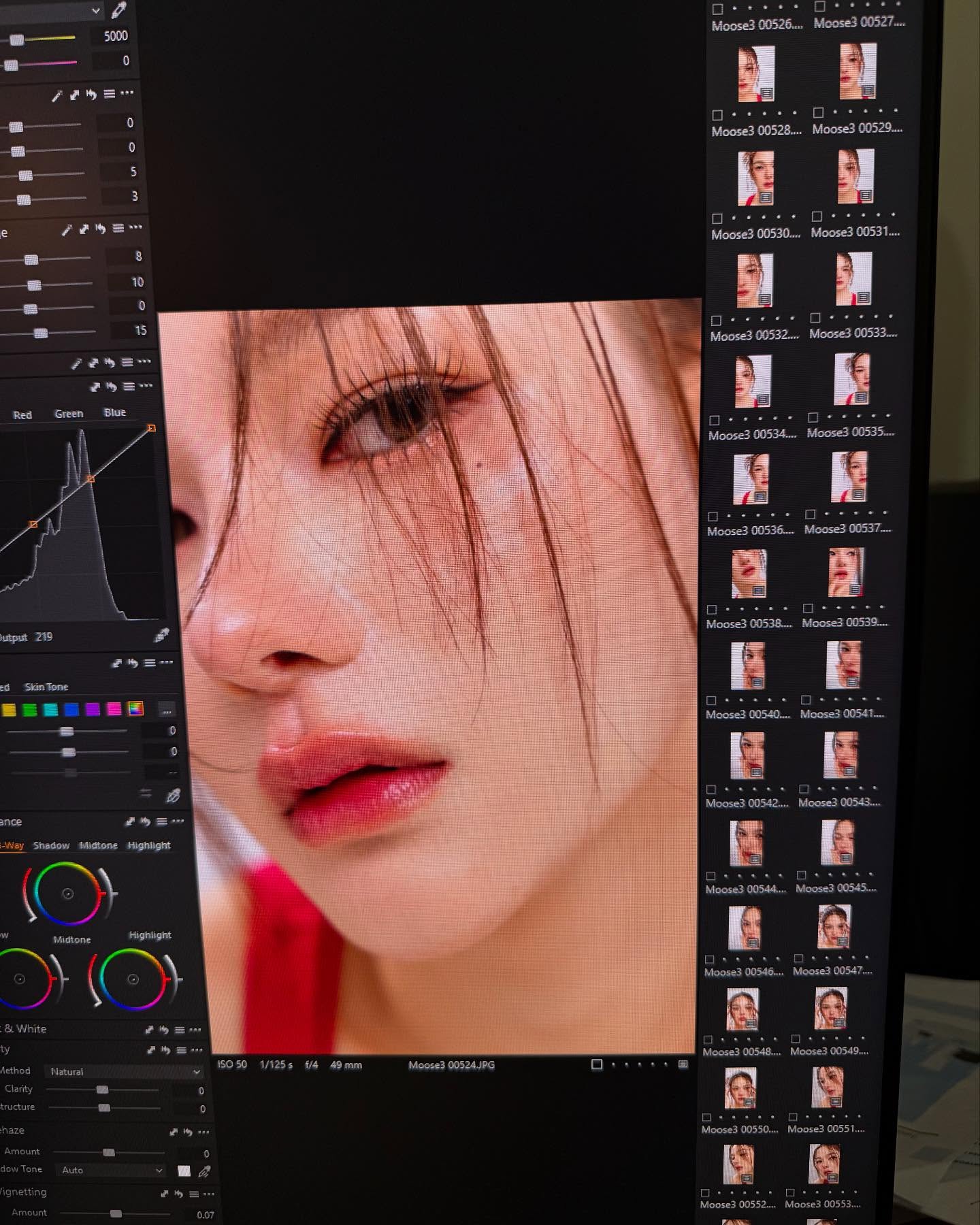The height and width of the screenshot is (1225, 980).
Task: Click the Vignetting Amount slider at 0.07
Action: point(116,1213)
